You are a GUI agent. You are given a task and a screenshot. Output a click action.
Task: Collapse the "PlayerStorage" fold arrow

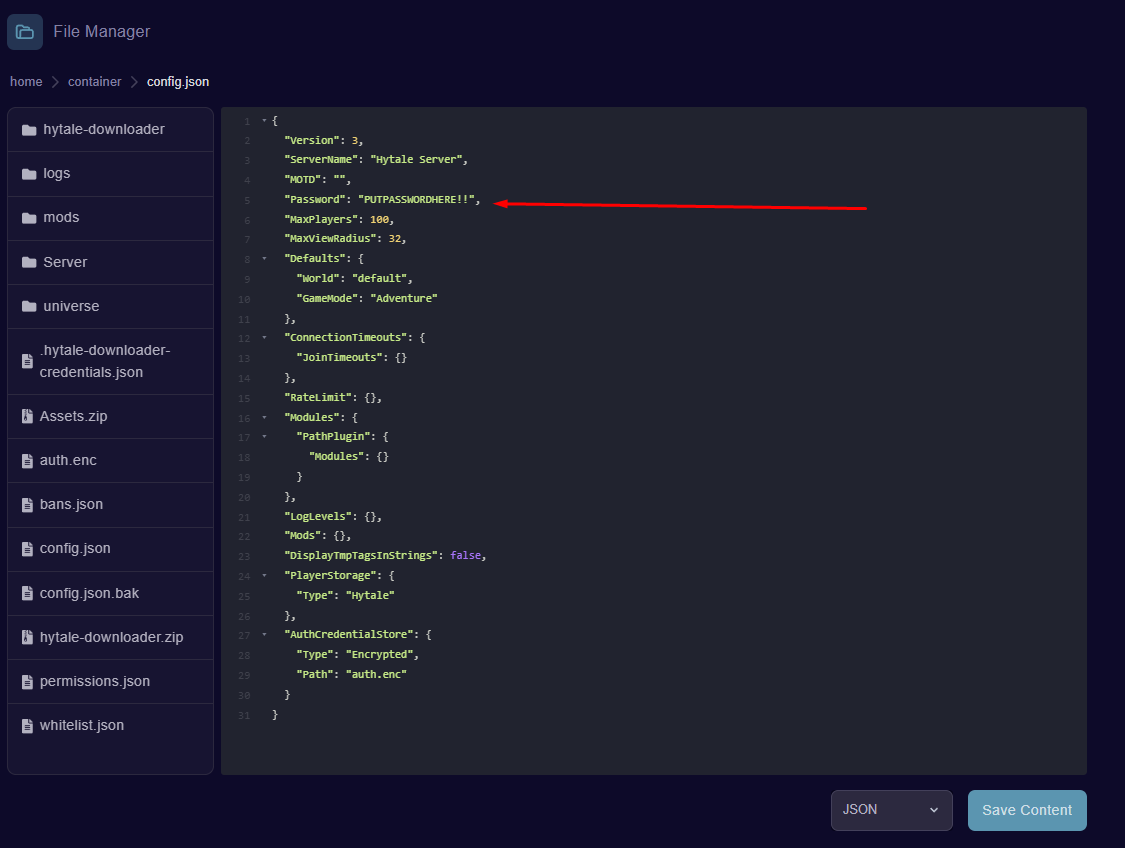(x=264, y=575)
